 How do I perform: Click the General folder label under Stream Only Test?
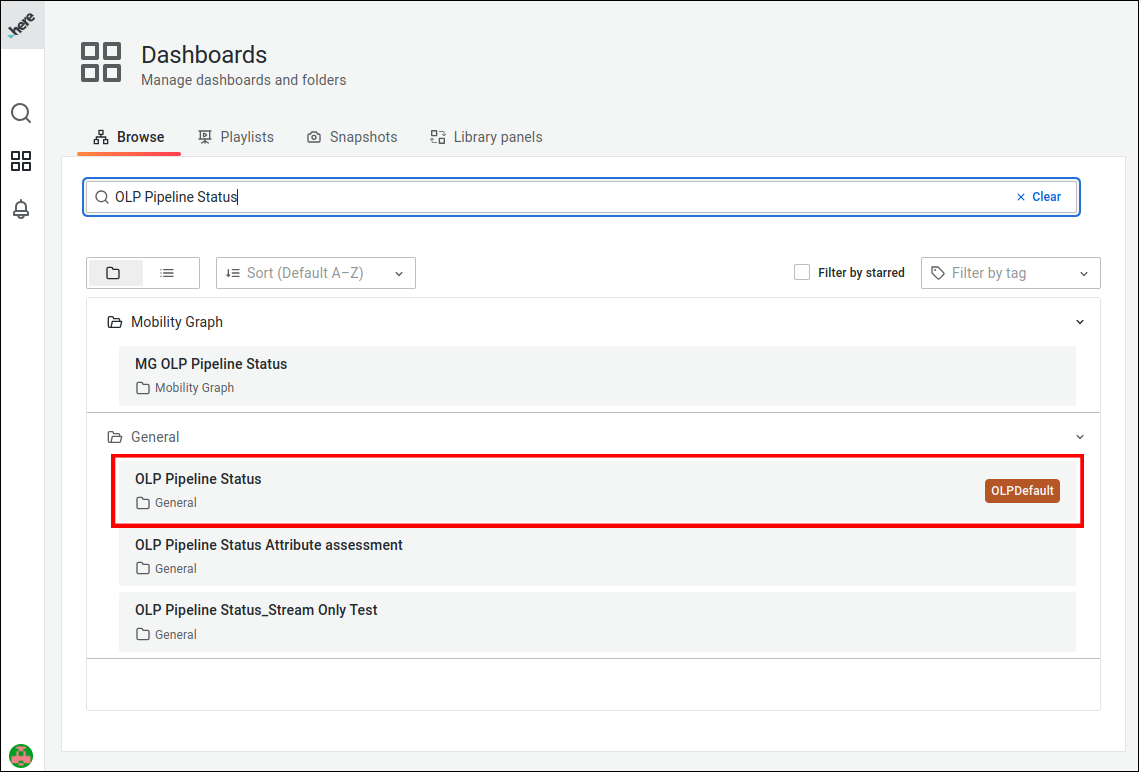click(x=175, y=635)
